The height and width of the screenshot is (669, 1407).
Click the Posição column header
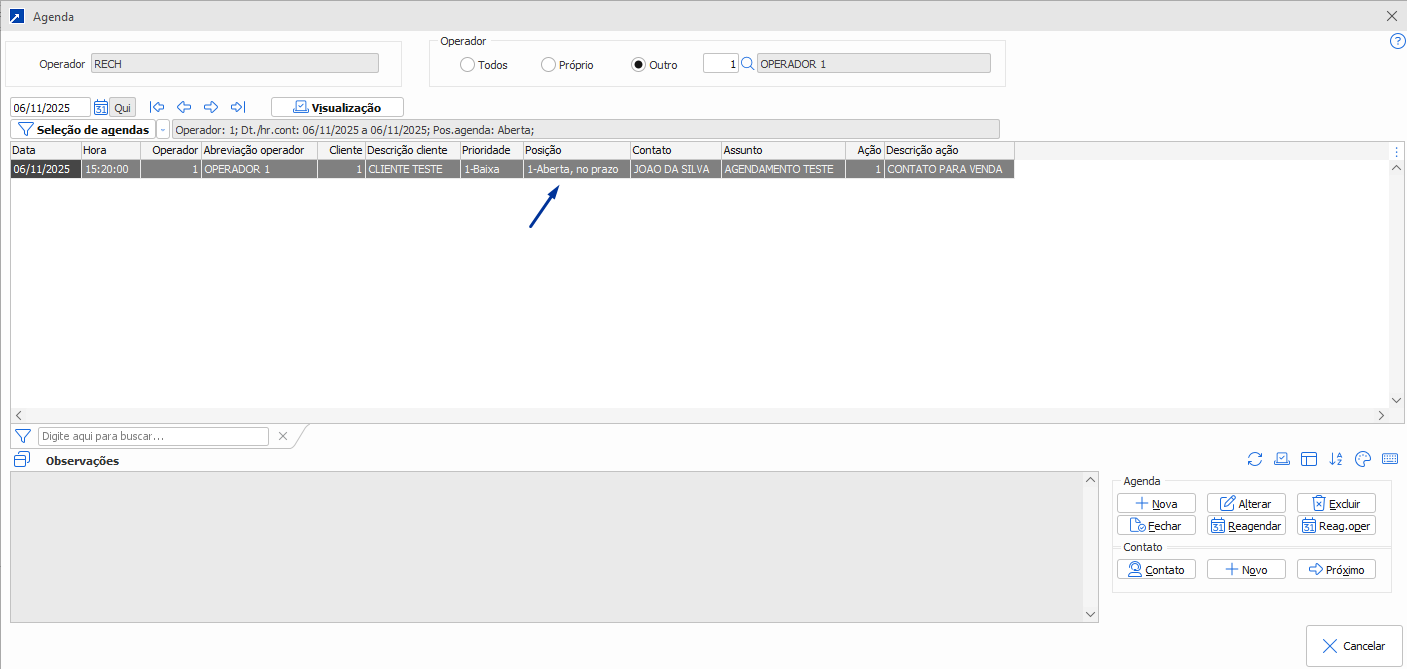click(x=577, y=150)
